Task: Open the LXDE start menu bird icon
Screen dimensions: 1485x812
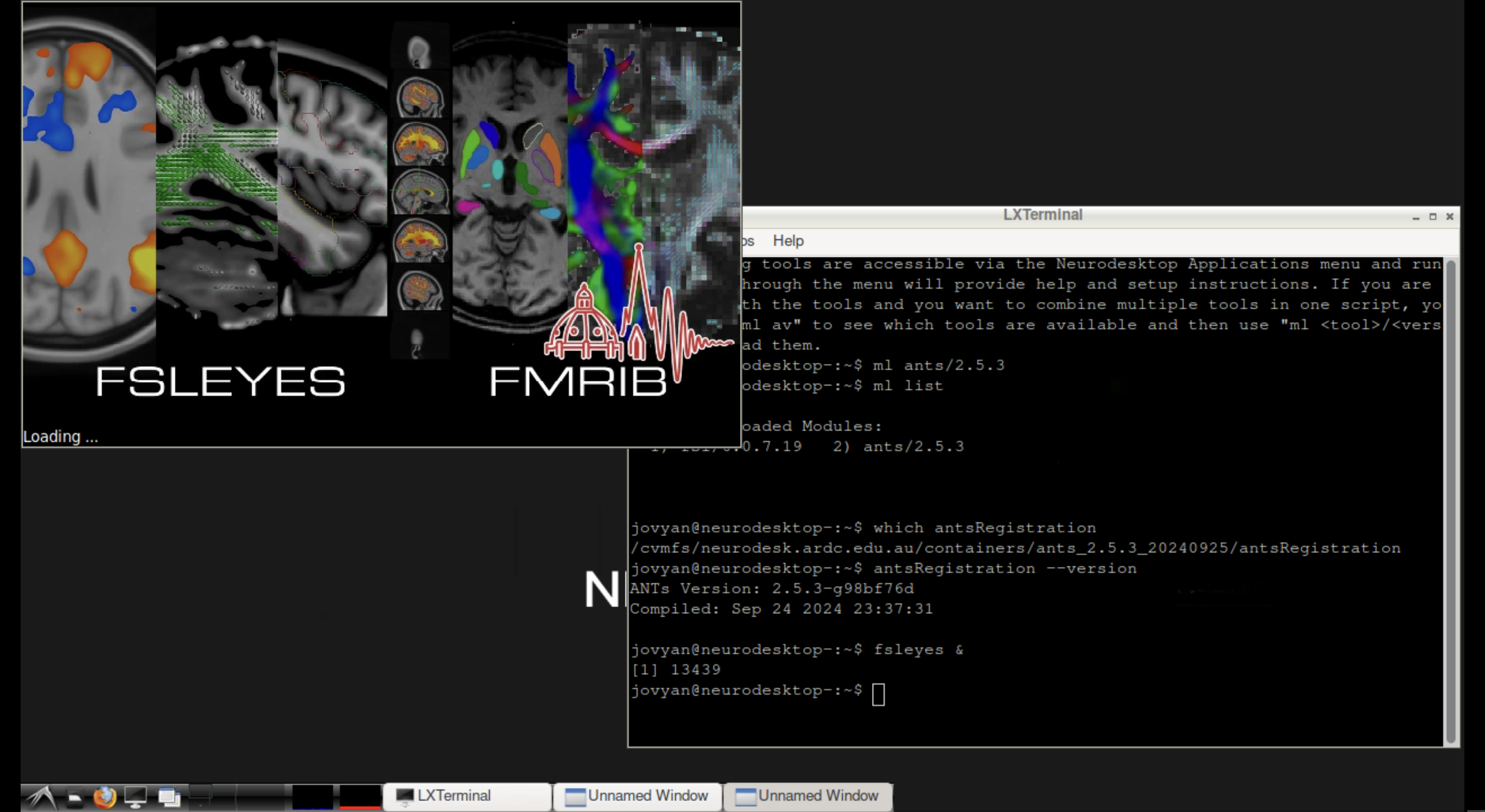Action: 42,798
